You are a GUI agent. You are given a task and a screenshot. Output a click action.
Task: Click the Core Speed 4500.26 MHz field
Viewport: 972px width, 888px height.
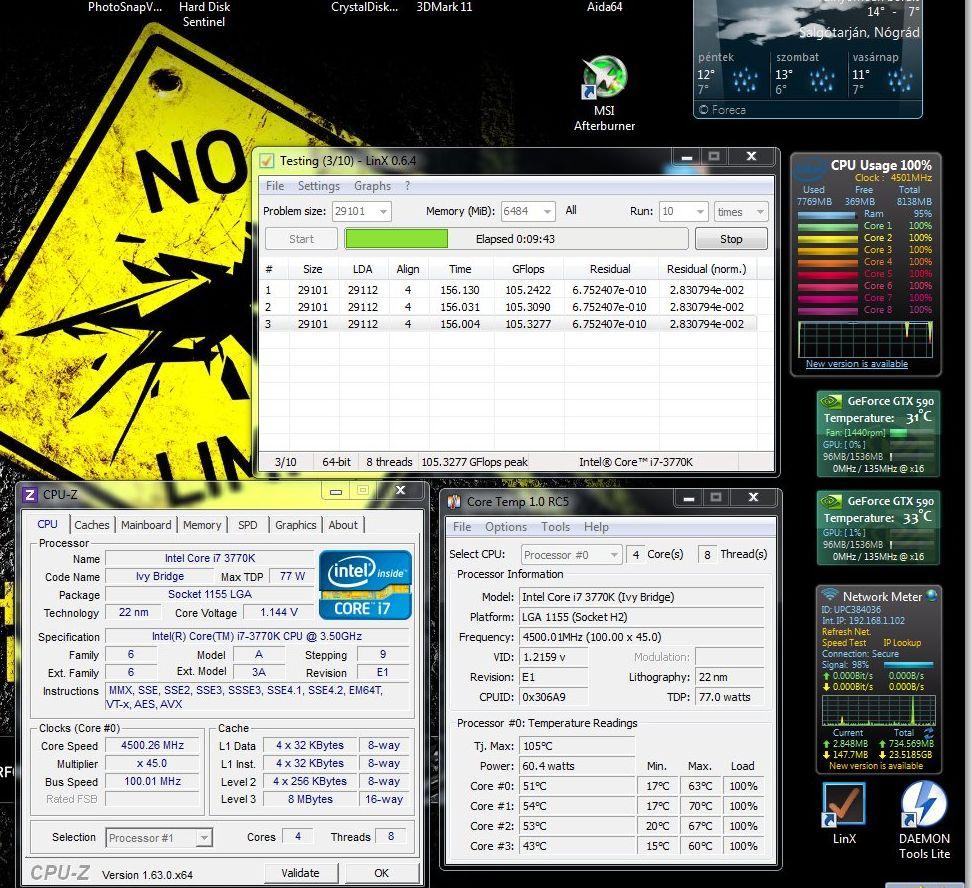pyautogui.click(x=152, y=745)
